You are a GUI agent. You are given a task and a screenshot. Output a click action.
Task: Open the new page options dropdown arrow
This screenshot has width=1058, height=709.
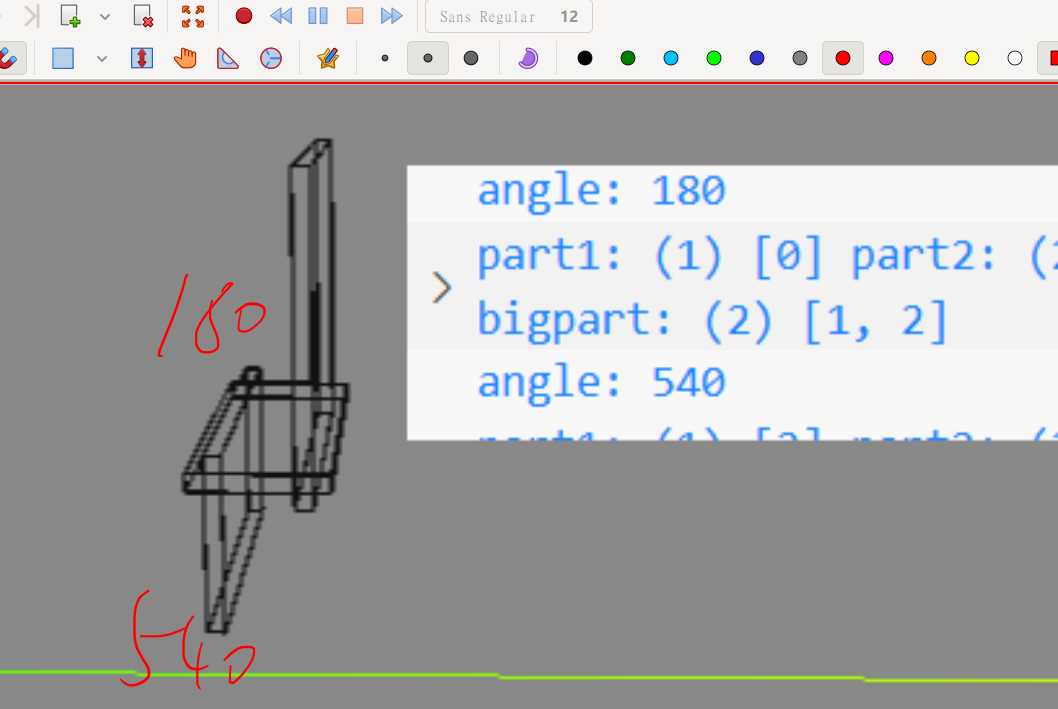[x=105, y=16]
